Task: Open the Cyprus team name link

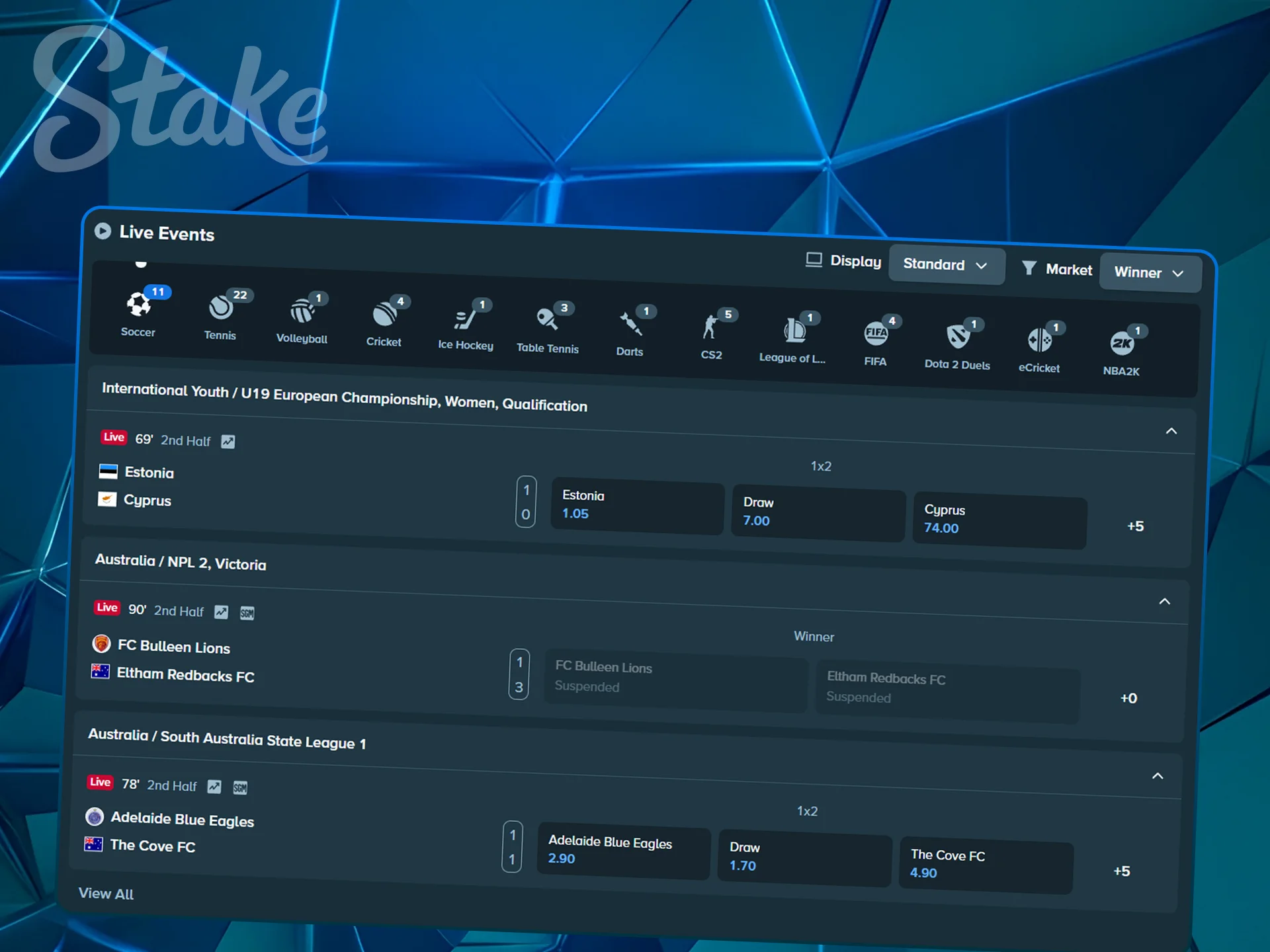Action: (x=148, y=500)
